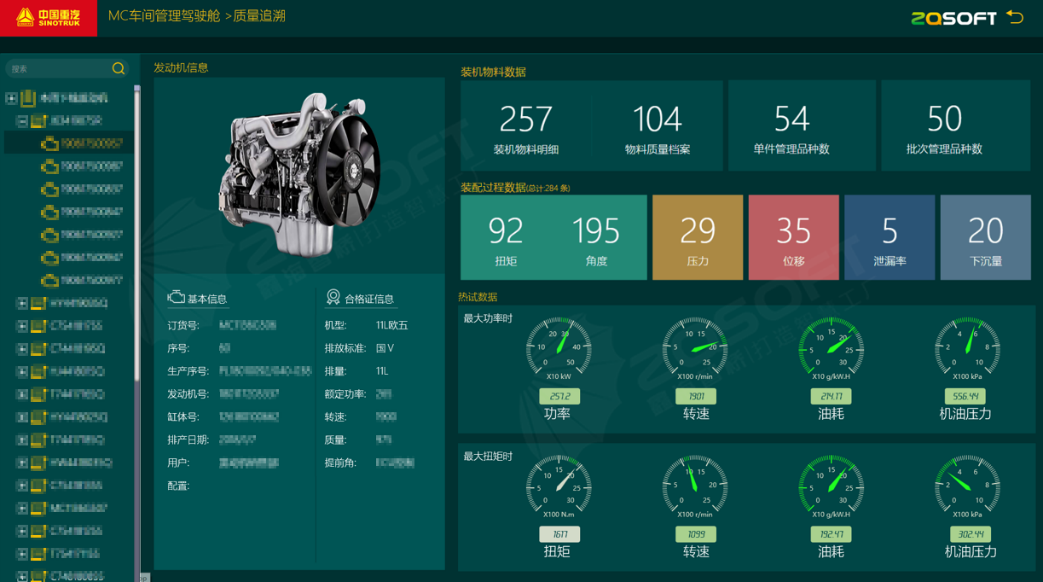Click the magnifier search icon in sidebar

pyautogui.click(x=119, y=69)
